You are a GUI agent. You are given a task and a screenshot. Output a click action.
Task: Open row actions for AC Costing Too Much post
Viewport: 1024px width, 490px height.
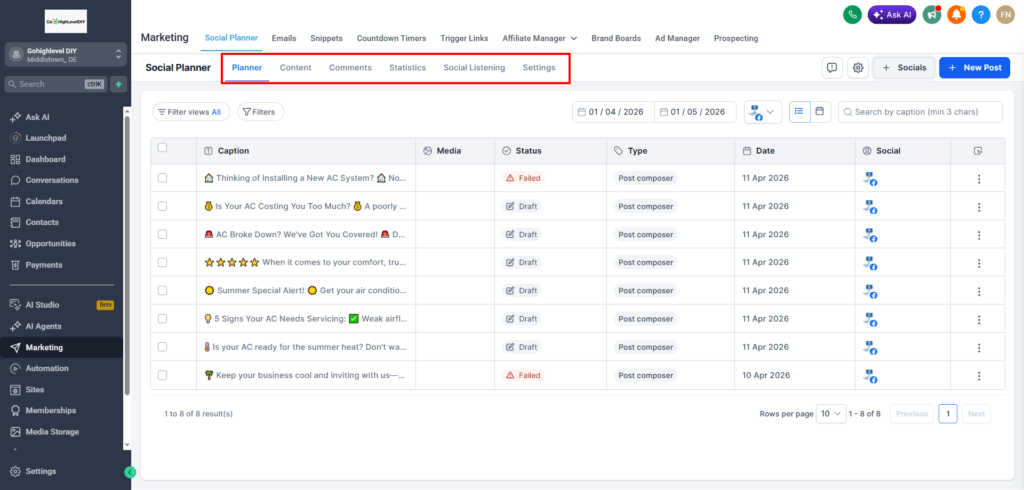coord(978,206)
